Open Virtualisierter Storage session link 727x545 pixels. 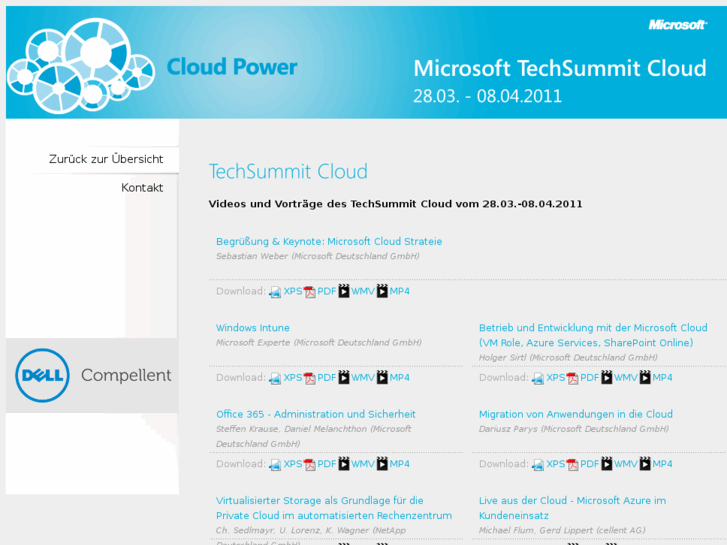pos(320,500)
